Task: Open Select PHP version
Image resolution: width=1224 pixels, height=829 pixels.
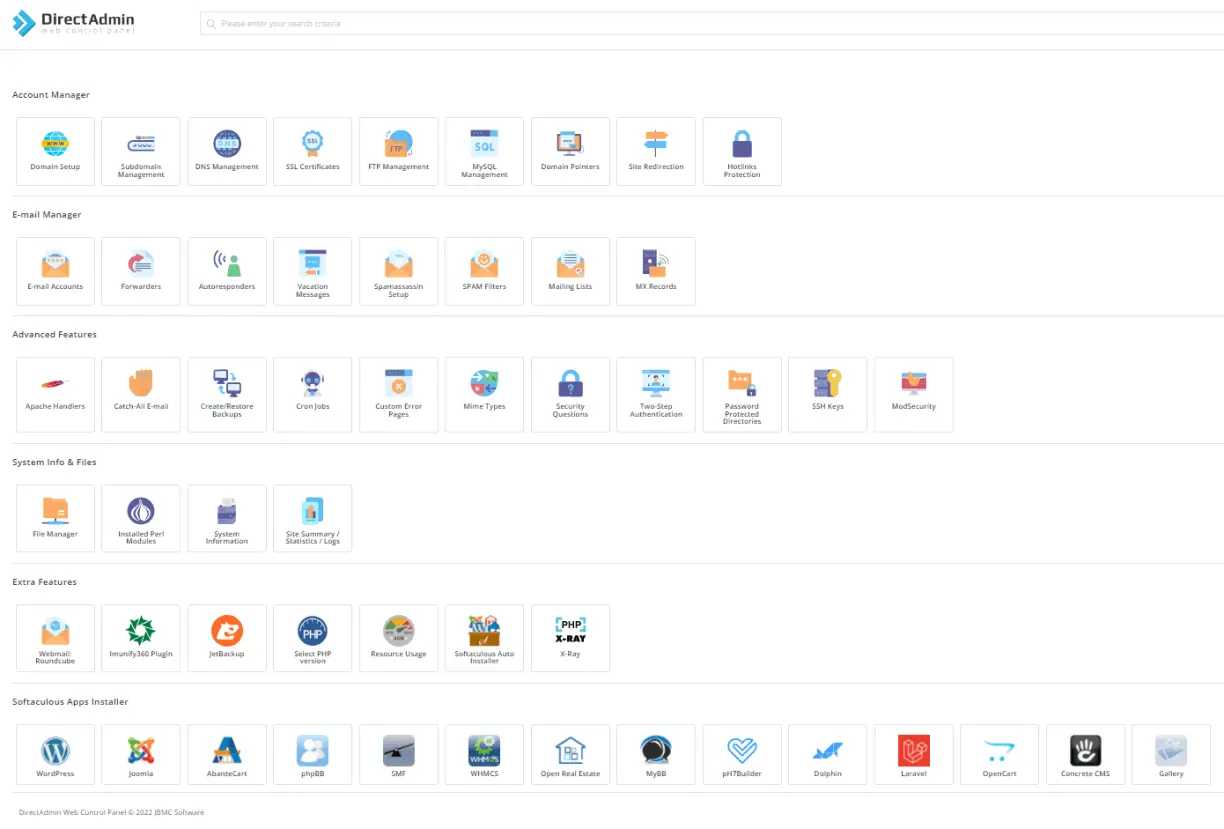Action: point(312,638)
